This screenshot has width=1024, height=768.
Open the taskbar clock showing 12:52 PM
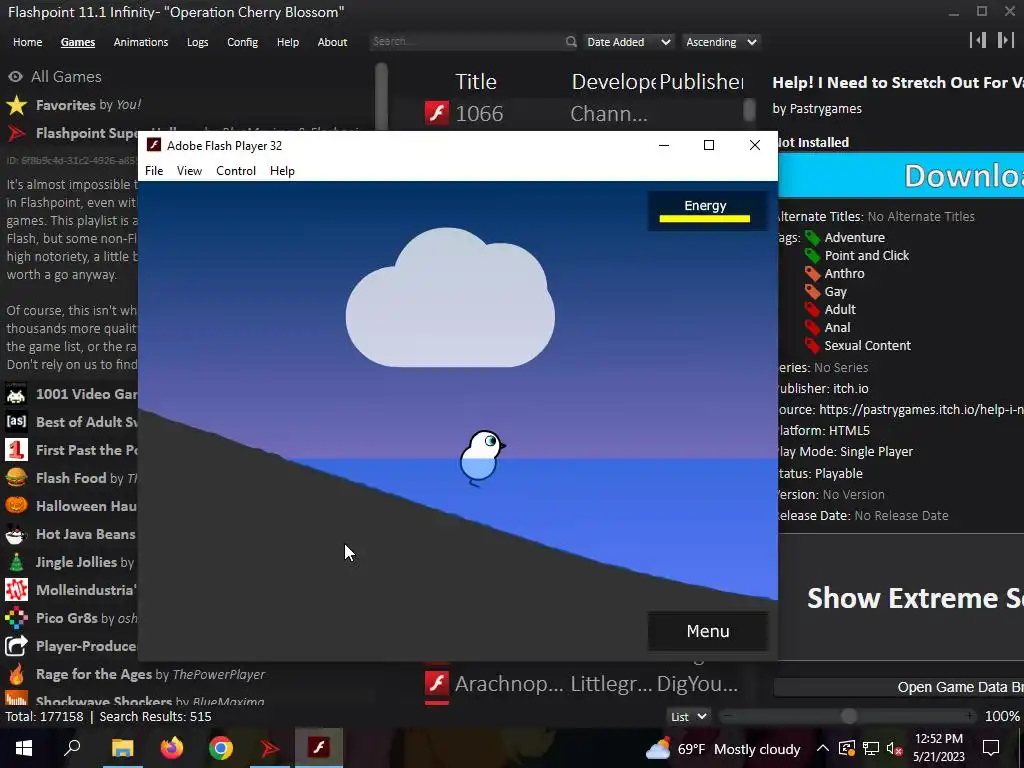938,748
